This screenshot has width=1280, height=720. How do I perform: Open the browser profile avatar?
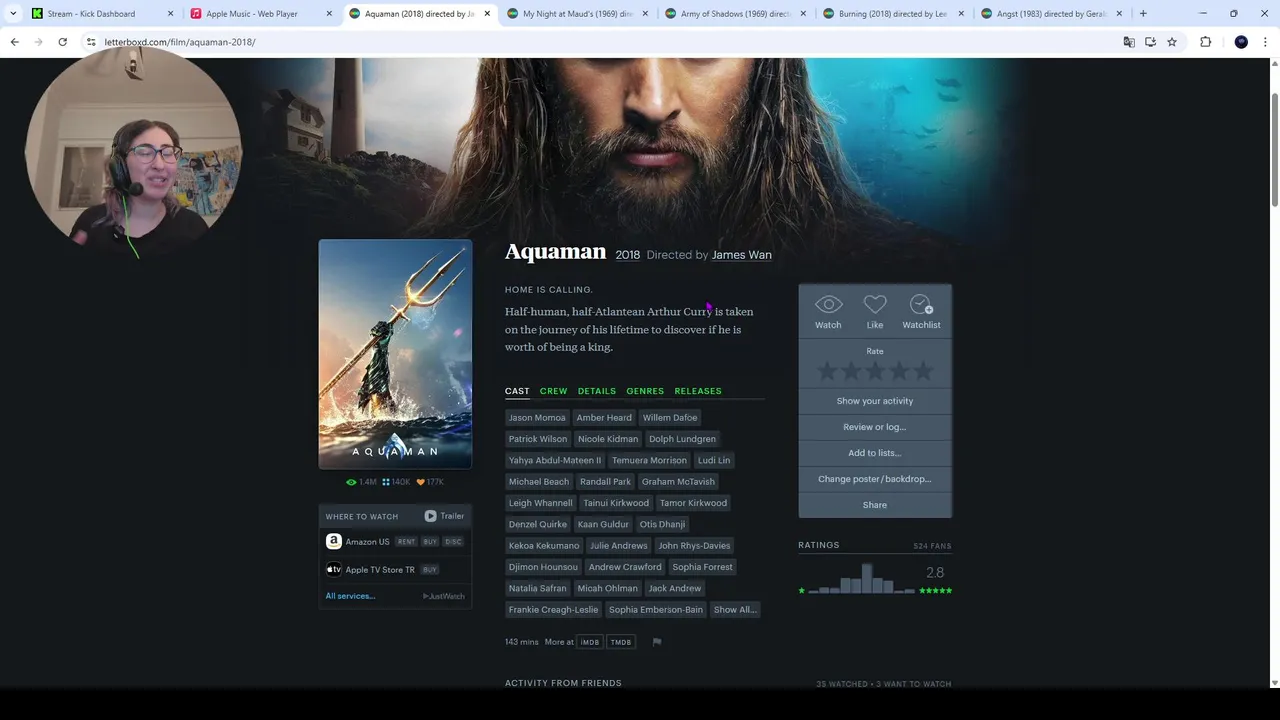[1241, 42]
